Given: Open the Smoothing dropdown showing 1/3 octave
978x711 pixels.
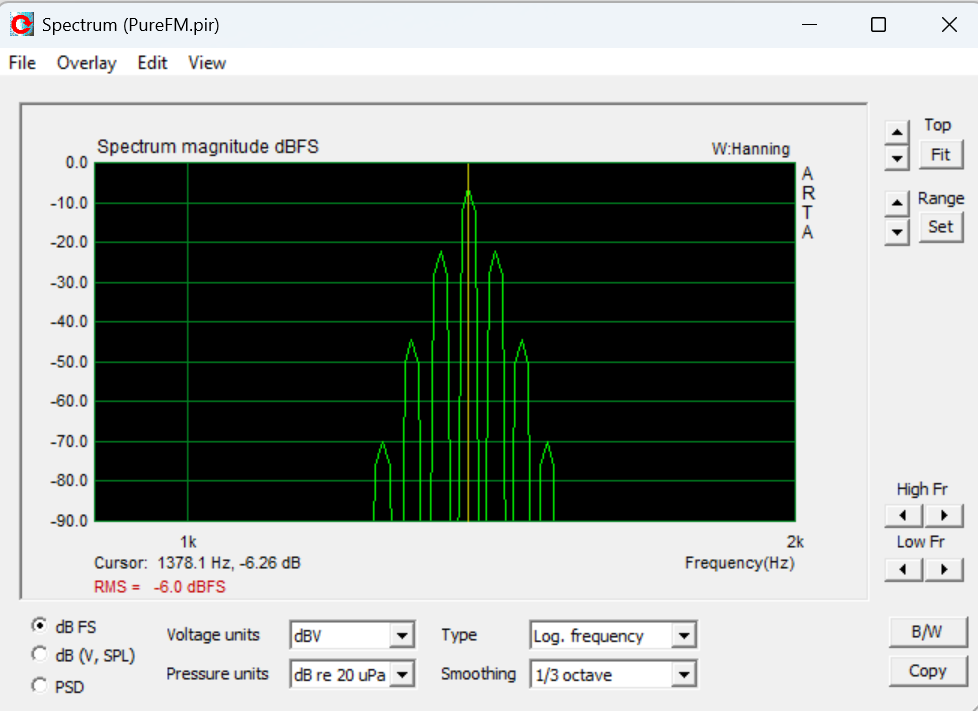Looking at the screenshot, I should [x=613, y=674].
